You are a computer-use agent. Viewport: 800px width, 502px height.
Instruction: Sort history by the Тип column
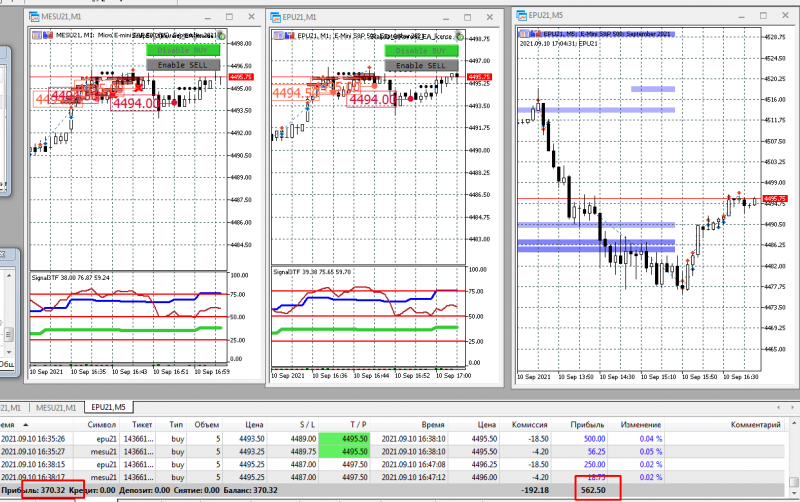click(176, 424)
